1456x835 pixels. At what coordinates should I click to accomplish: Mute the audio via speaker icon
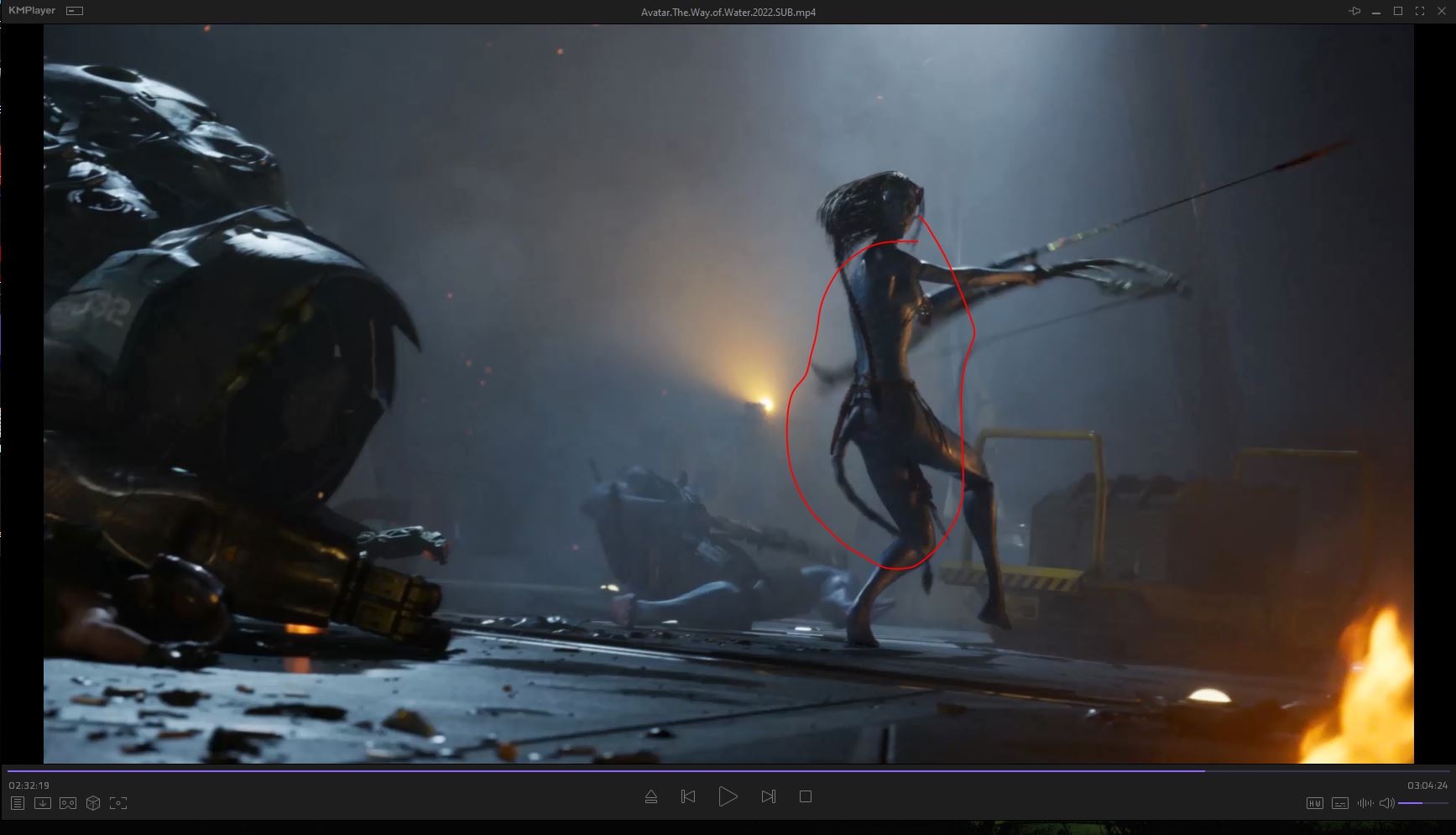click(1386, 803)
